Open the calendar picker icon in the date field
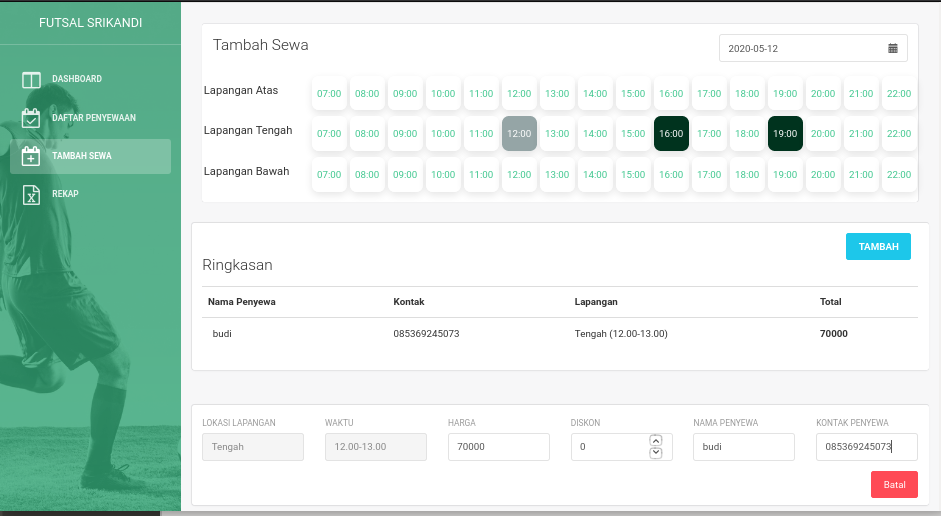This screenshot has height=516, width=941. click(x=892, y=48)
